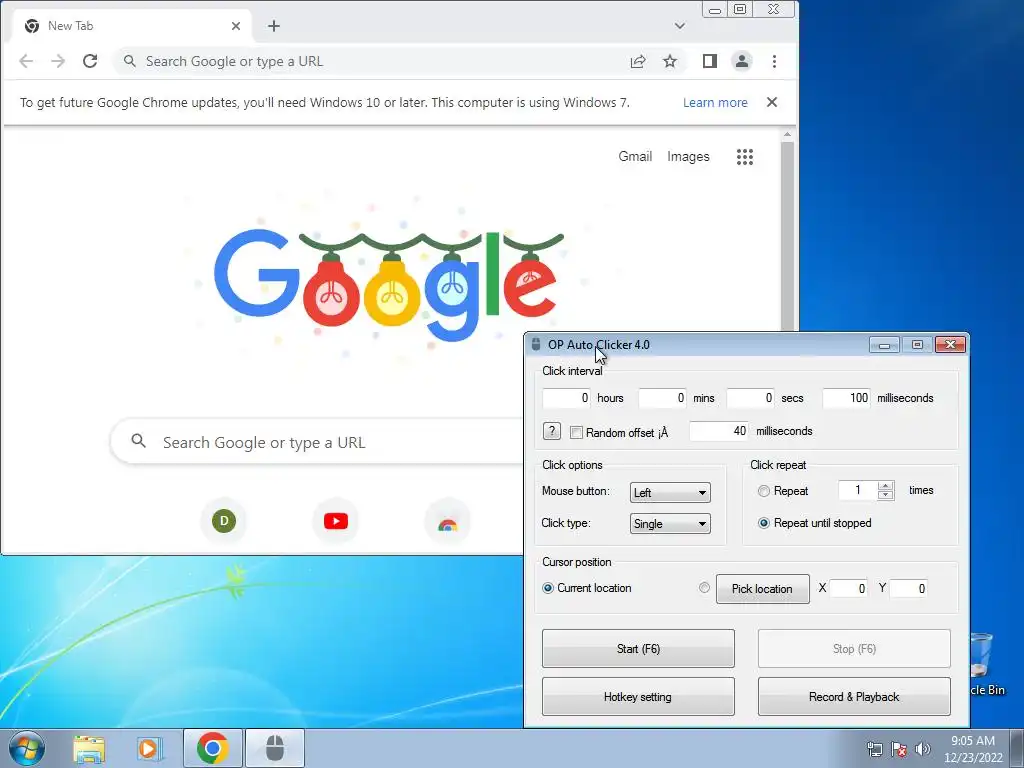Select the Pick location radio button
This screenshot has height=768, width=1024.
(704, 588)
